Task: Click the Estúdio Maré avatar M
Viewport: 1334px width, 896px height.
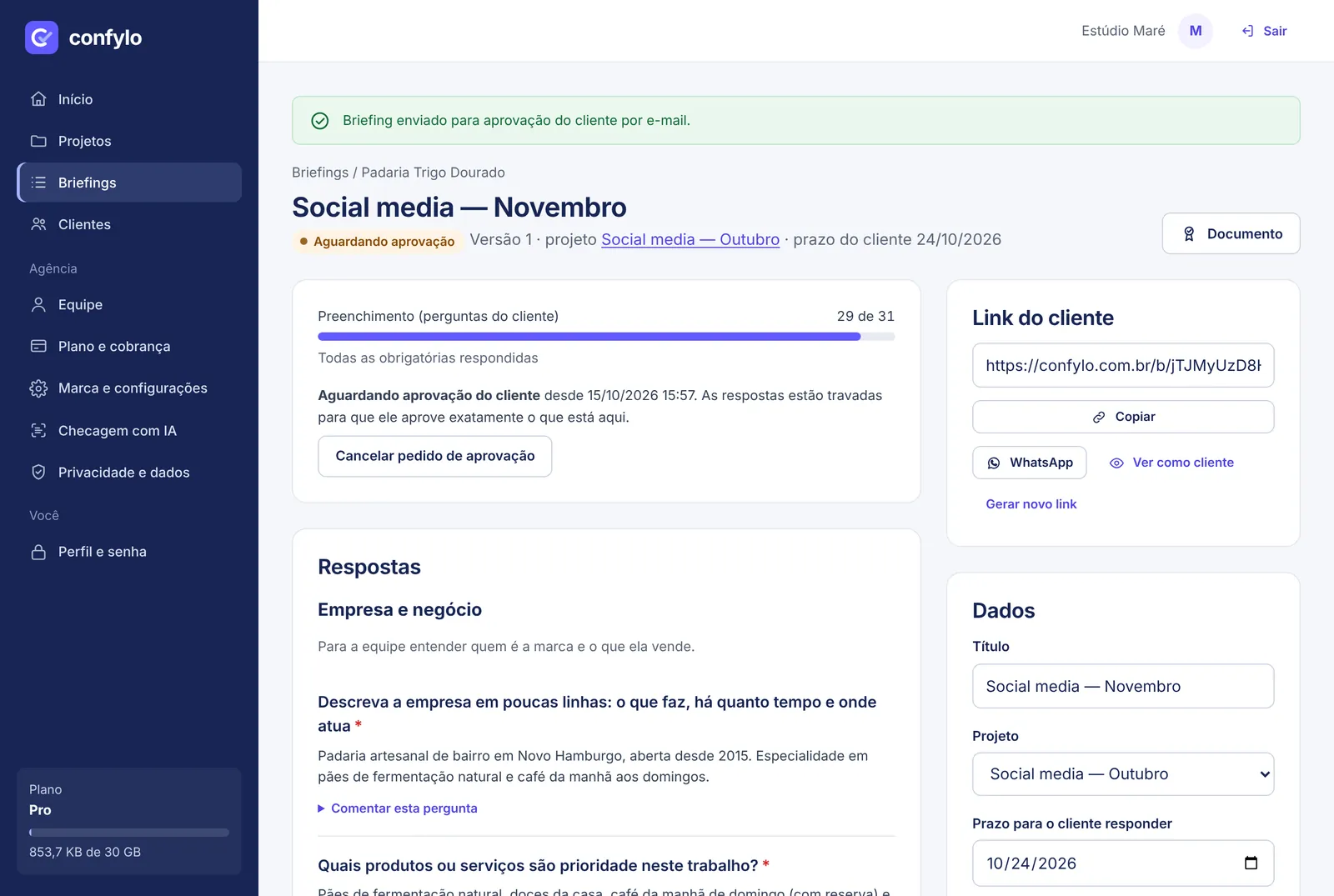Action: pos(1196,31)
